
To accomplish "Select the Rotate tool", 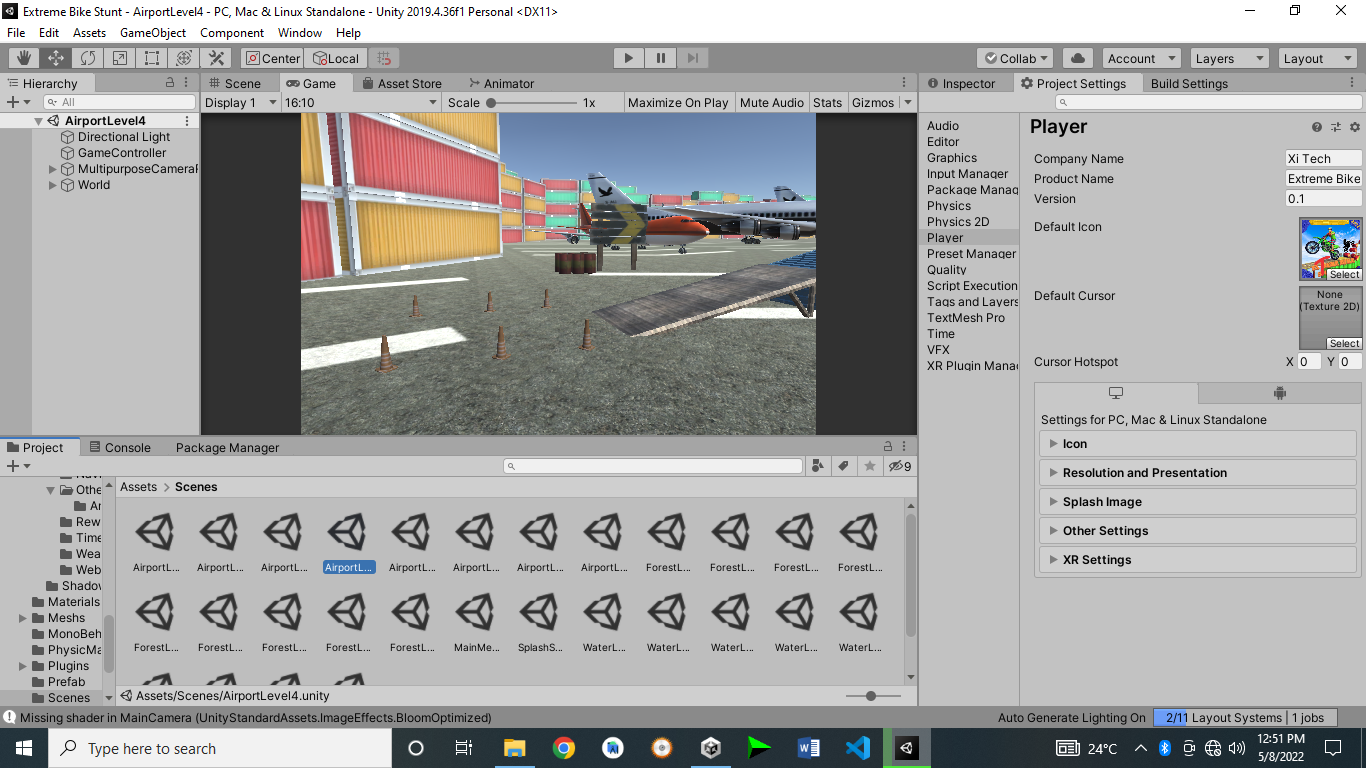I will 87,57.
